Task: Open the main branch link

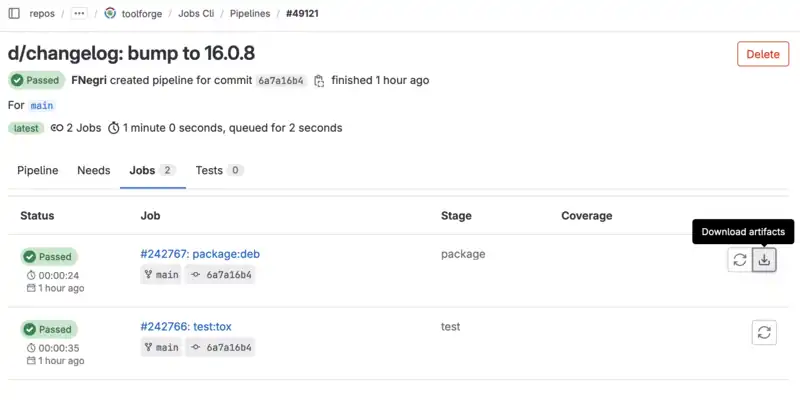Action: coord(42,106)
